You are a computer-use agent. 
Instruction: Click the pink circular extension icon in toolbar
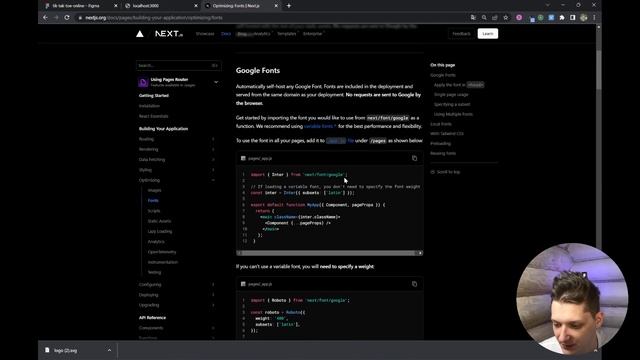pyautogui.click(x=519, y=18)
